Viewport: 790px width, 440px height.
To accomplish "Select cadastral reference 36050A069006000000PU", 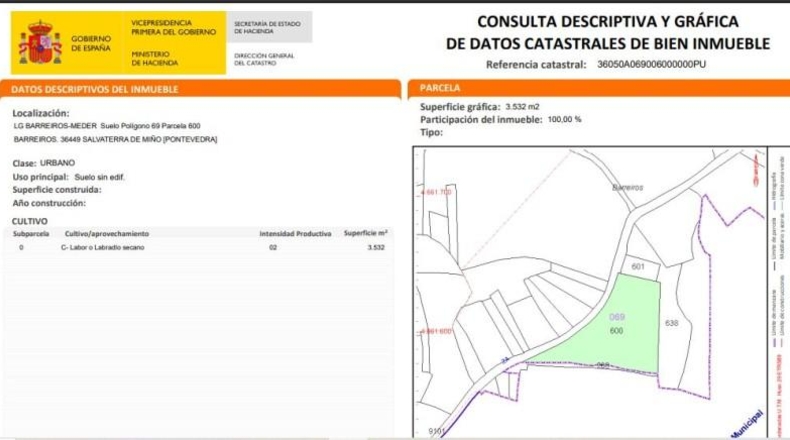I will pyautogui.click(x=651, y=65).
